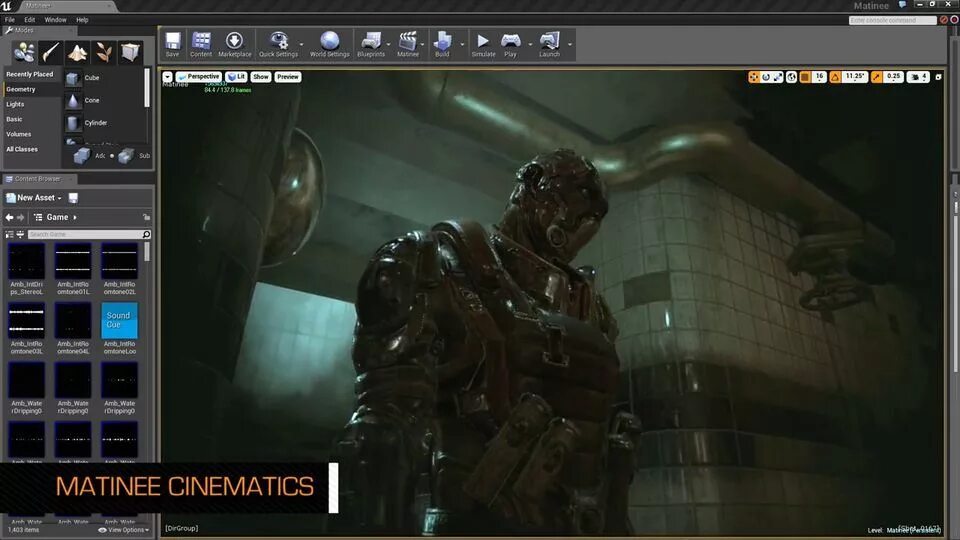Click the Place mode list scrollbar
The width and height of the screenshot is (960, 540).
coord(147,88)
